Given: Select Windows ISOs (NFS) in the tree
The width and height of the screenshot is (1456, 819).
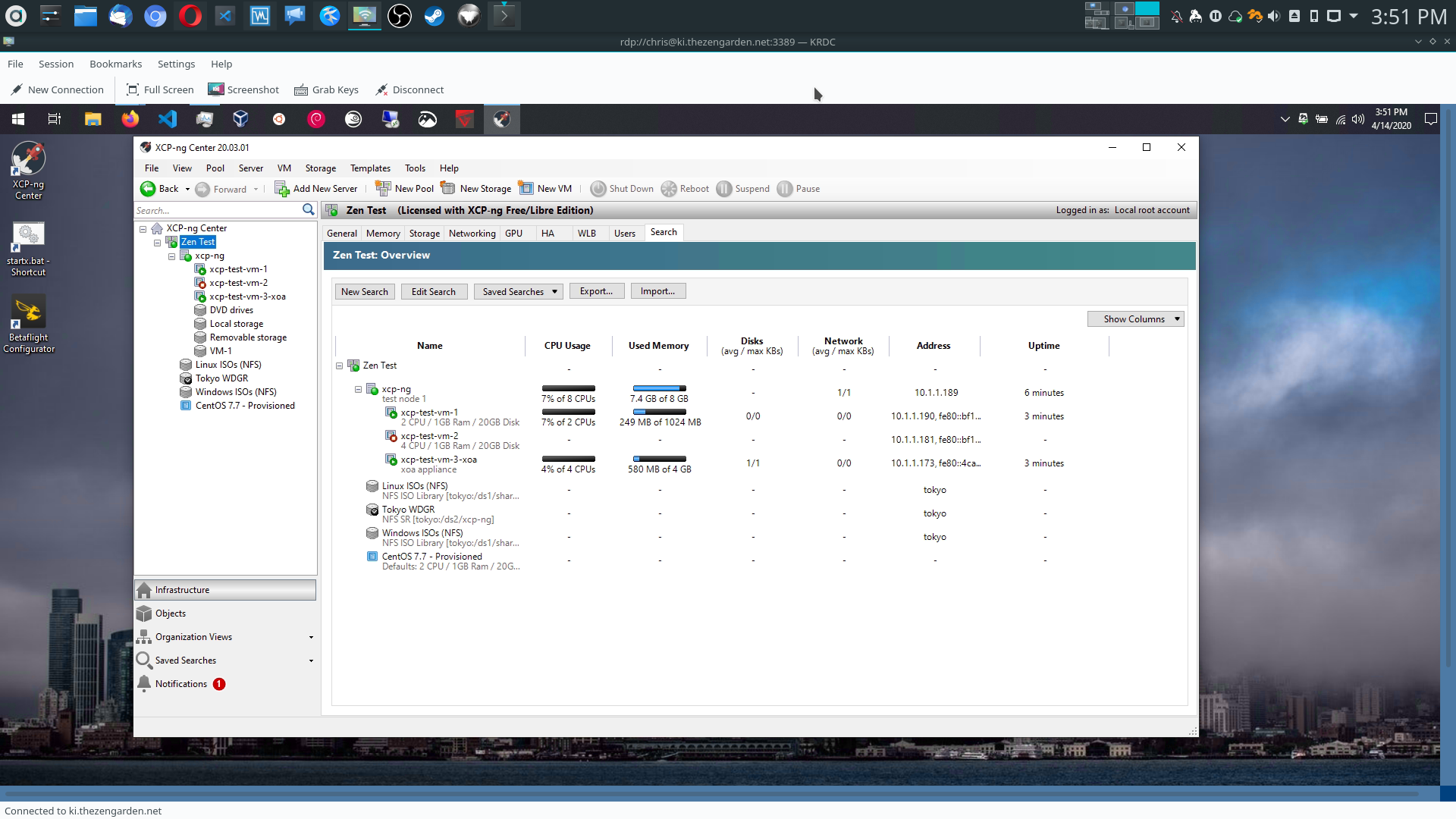Looking at the screenshot, I should [x=236, y=392].
